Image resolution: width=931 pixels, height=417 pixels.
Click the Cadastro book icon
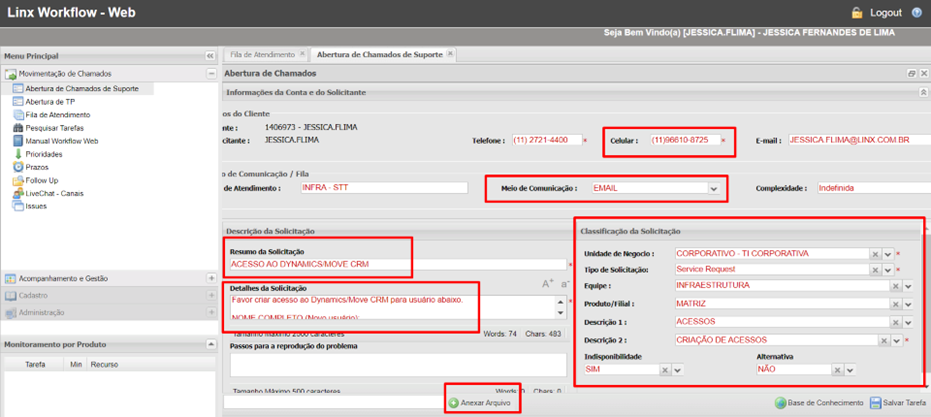tap(11, 295)
